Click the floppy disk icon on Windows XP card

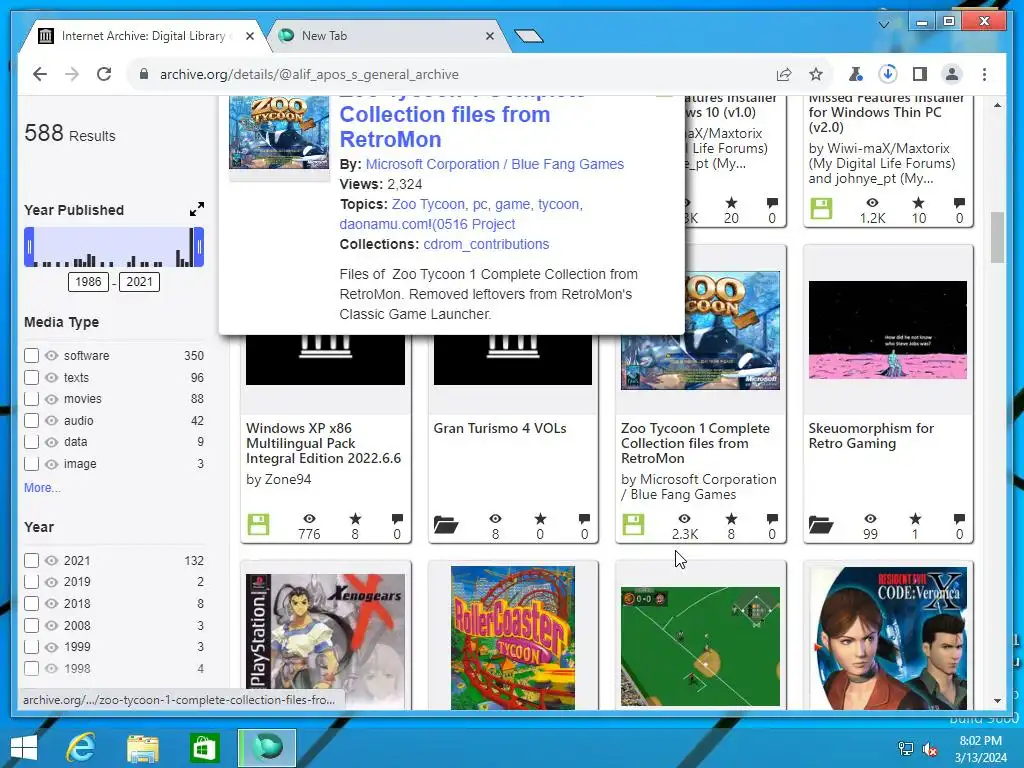click(258, 524)
